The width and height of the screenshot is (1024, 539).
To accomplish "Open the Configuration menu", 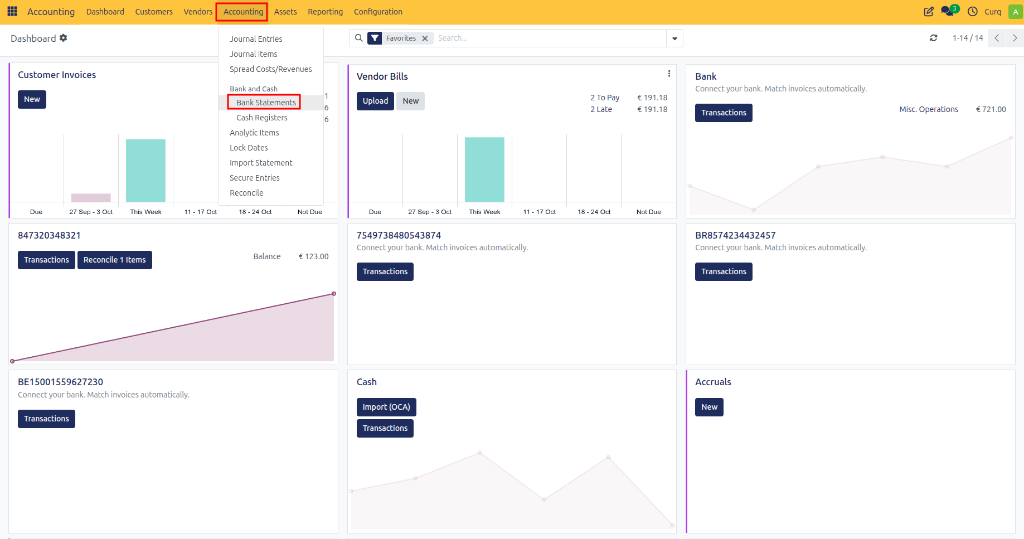I will click(x=378, y=12).
